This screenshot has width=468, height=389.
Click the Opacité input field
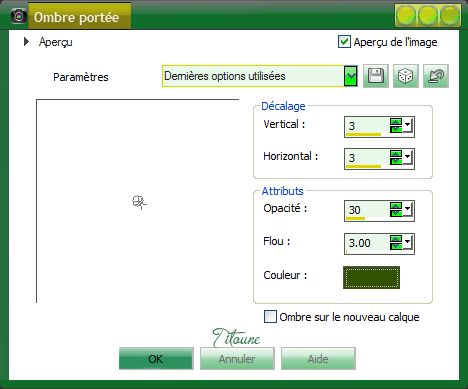[367, 209]
